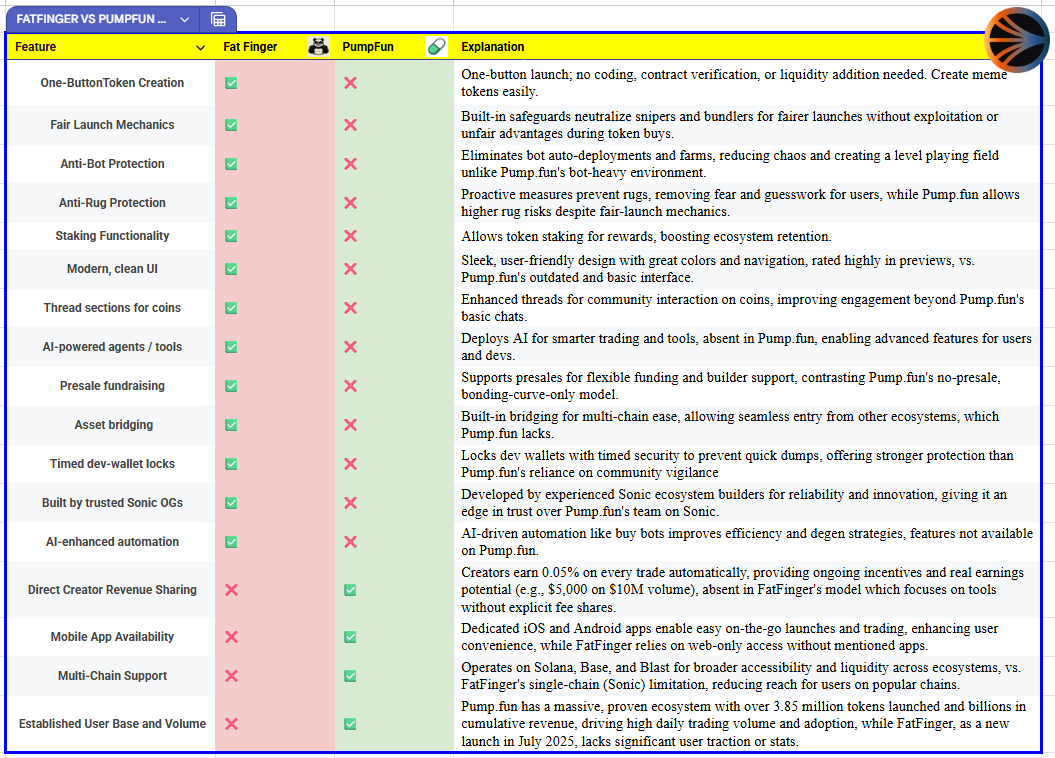1055x758 pixels.
Task: Click Fat Finger red X for Established User Base and Volume
Action: click(x=231, y=724)
